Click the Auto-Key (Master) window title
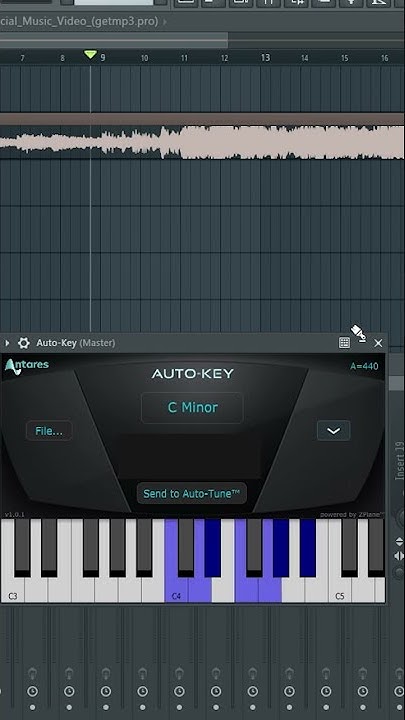Image resolution: width=405 pixels, height=720 pixels. [x=76, y=343]
